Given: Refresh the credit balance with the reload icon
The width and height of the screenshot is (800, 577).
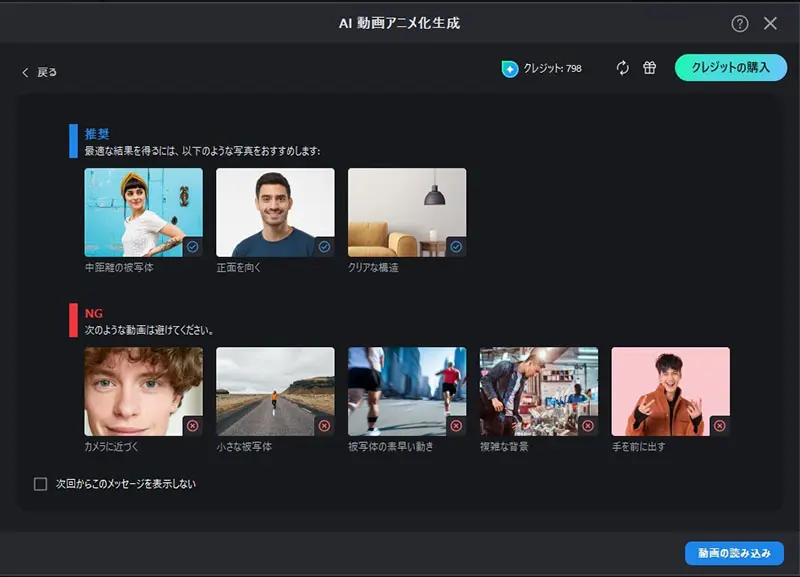Looking at the screenshot, I should click(622, 69).
